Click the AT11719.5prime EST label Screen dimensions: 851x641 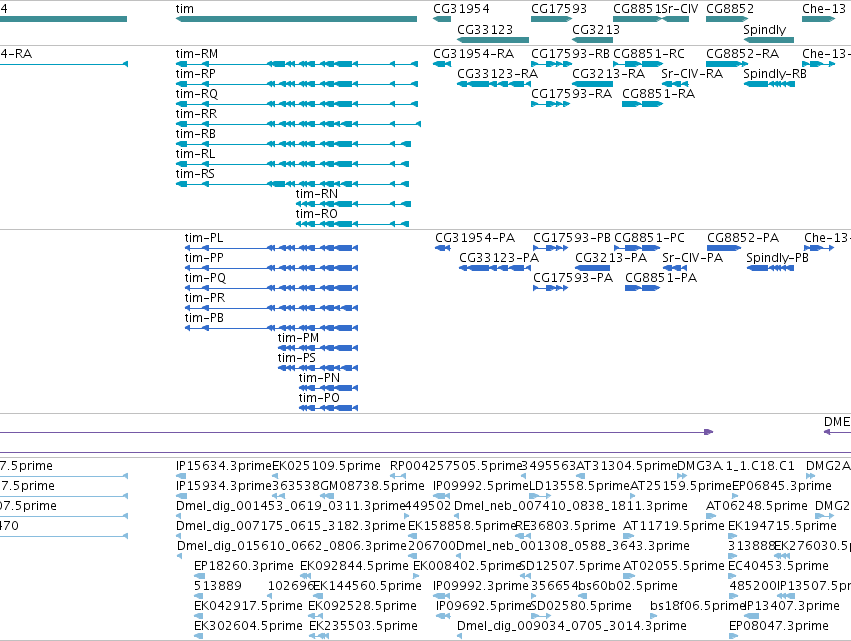point(674,525)
